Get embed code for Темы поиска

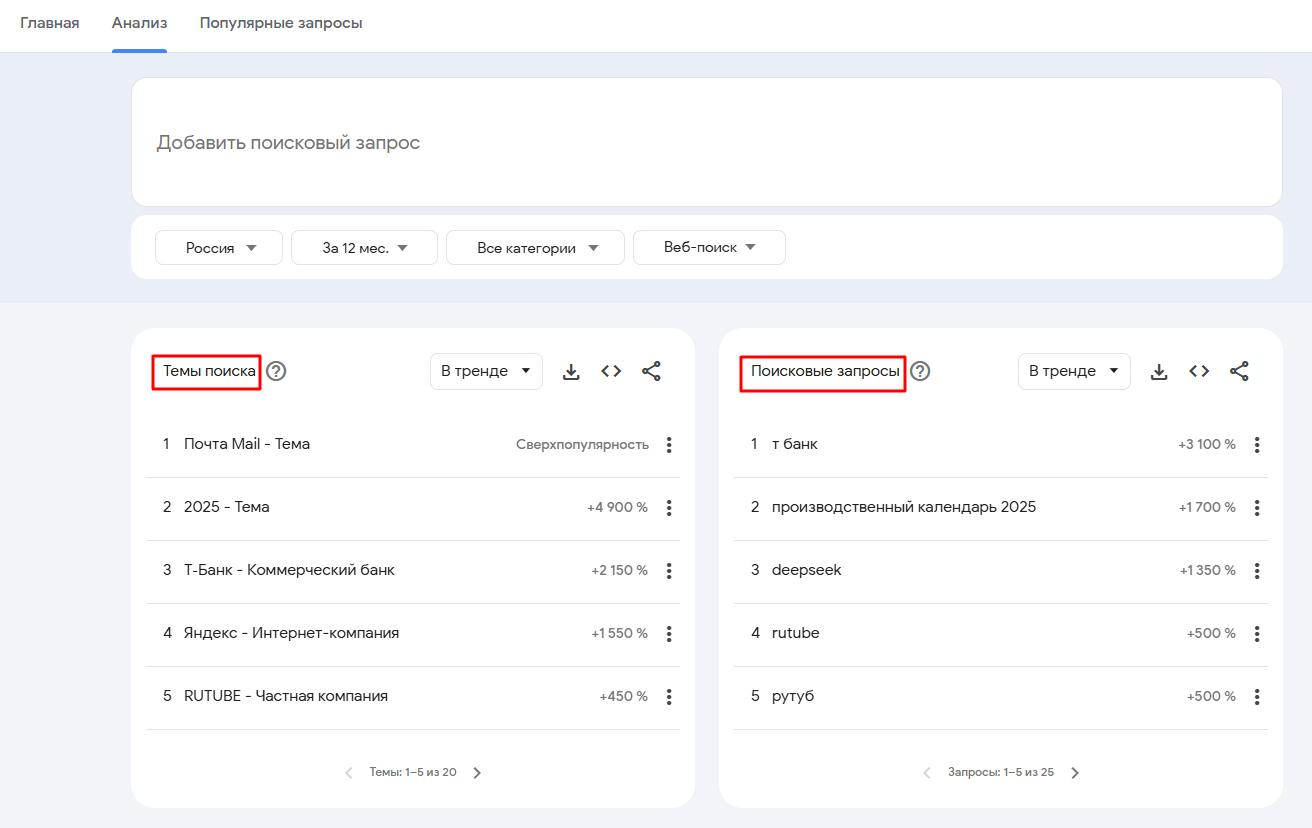click(611, 371)
